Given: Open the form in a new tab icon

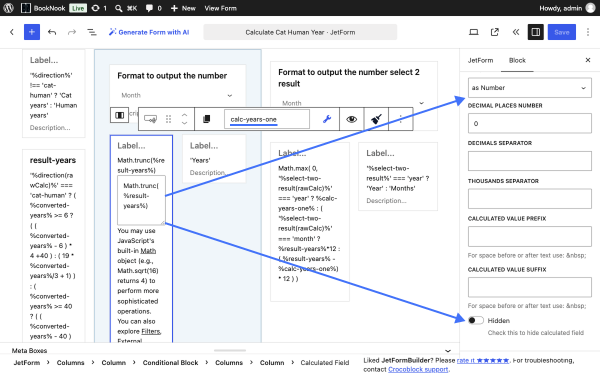Looking at the screenshot, I should click(495, 32).
